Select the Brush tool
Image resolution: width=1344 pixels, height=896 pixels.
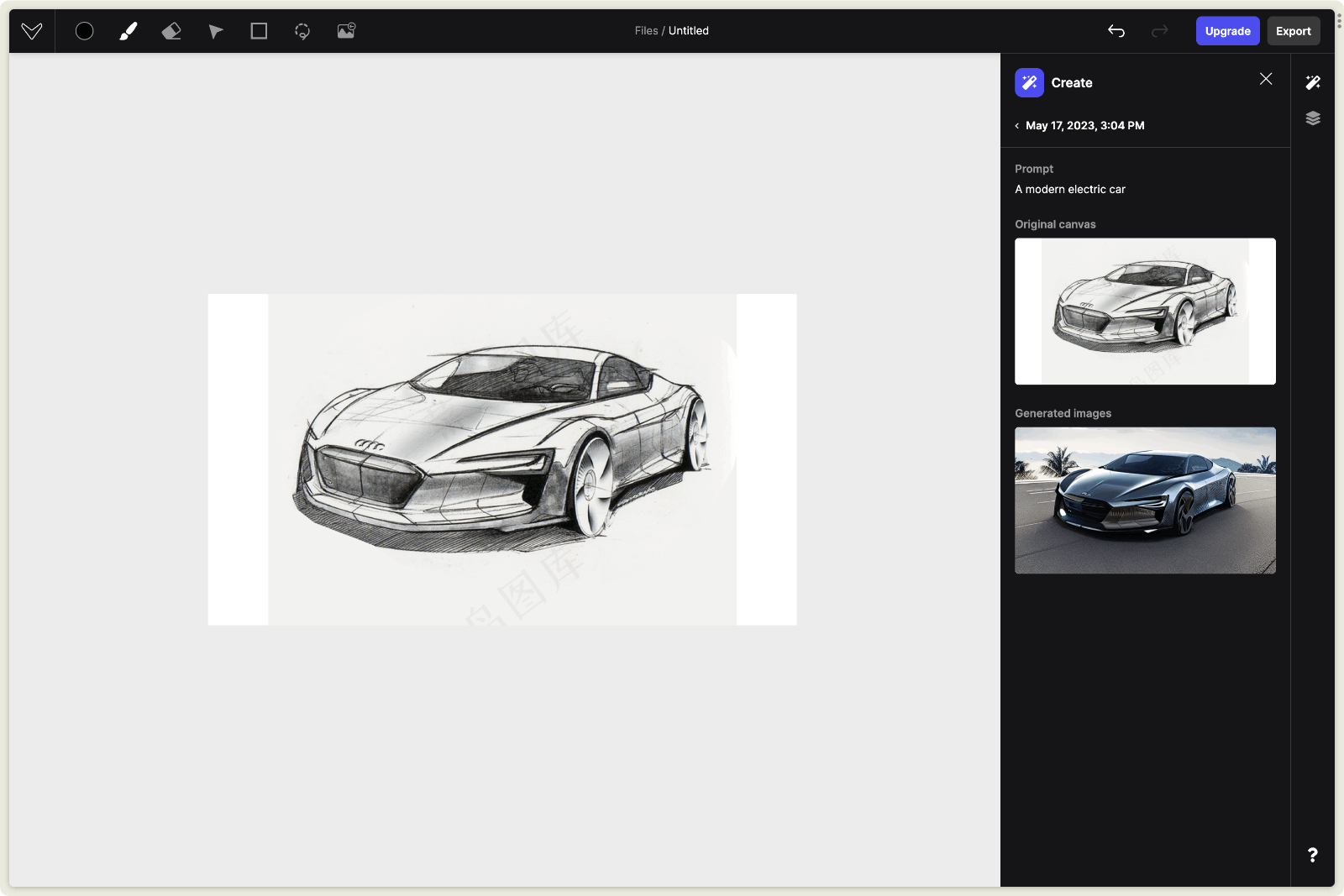tap(129, 31)
